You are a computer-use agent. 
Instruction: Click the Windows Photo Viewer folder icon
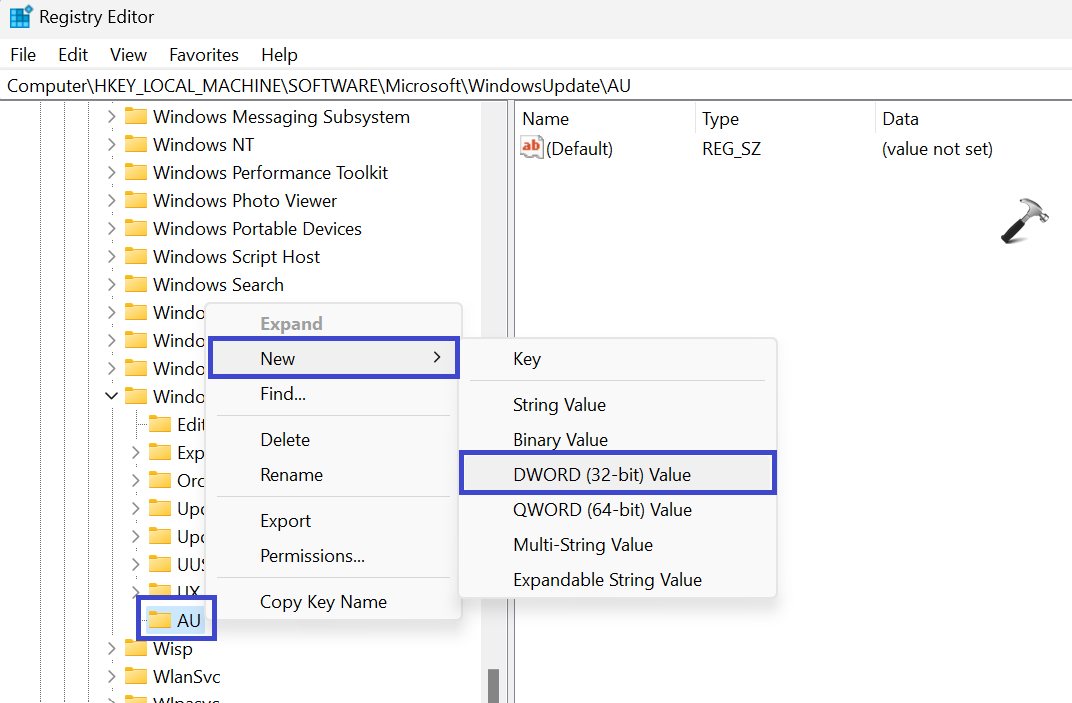click(136, 201)
